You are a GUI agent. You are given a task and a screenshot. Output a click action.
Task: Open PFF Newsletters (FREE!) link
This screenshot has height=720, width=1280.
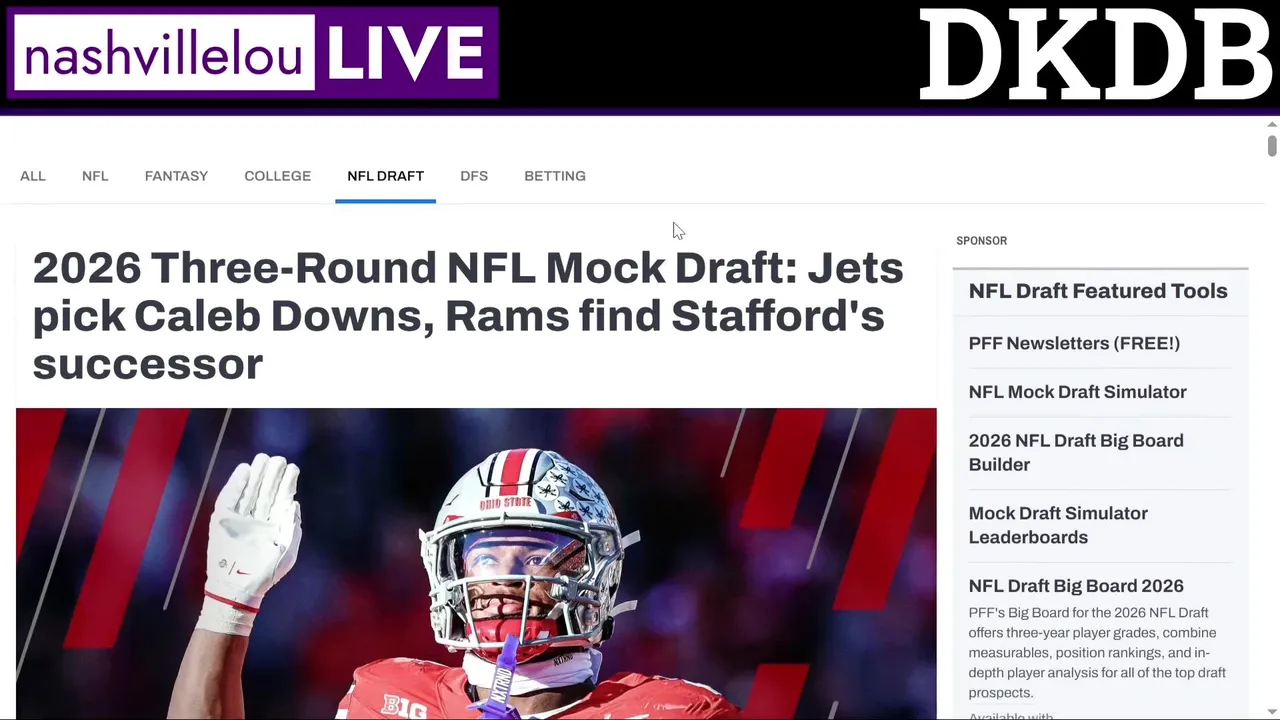1074,343
